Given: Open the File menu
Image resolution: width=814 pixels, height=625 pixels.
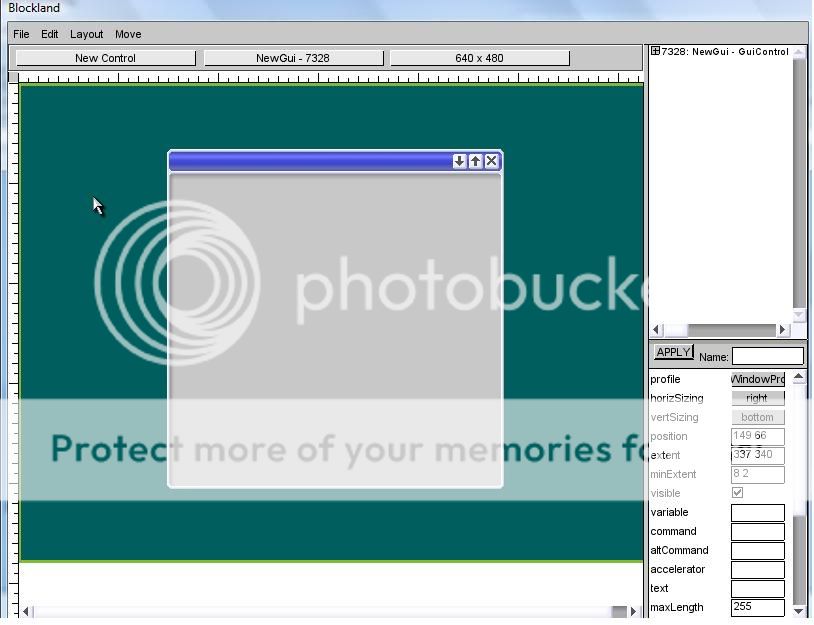Looking at the screenshot, I should [x=21, y=34].
